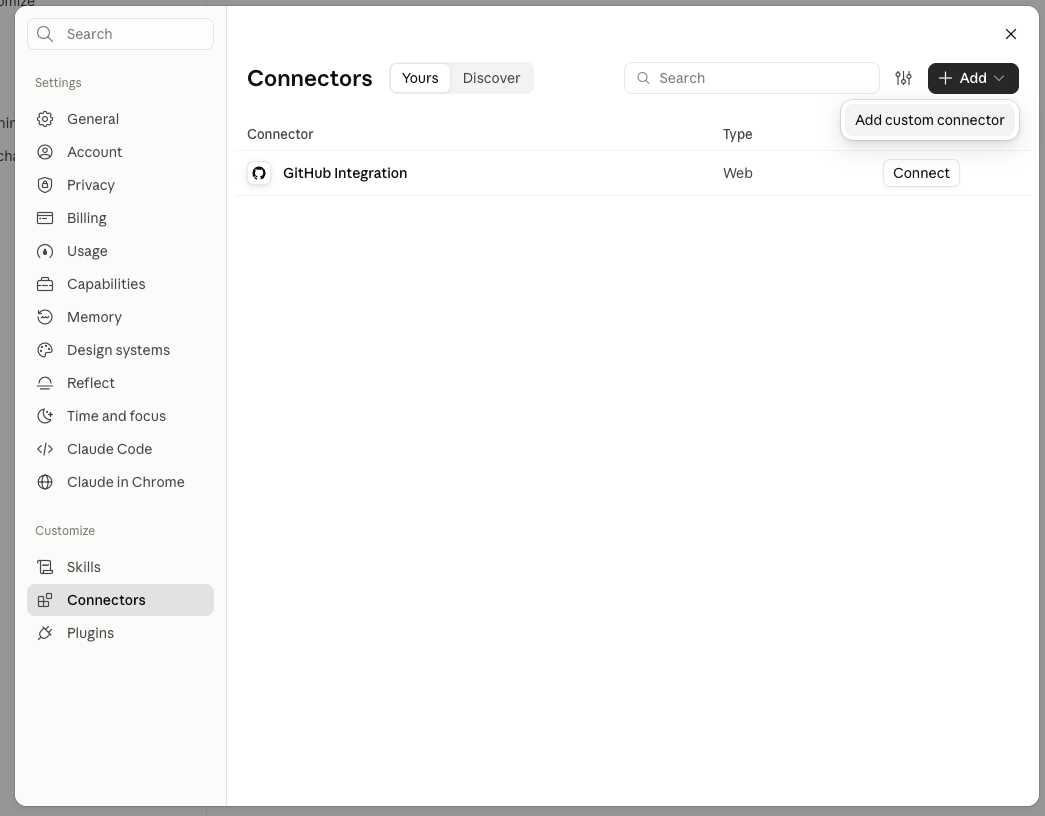Screen dimensions: 1045x816
Task: Click the magnifier icon in sidebar search
Action: click(x=45, y=34)
